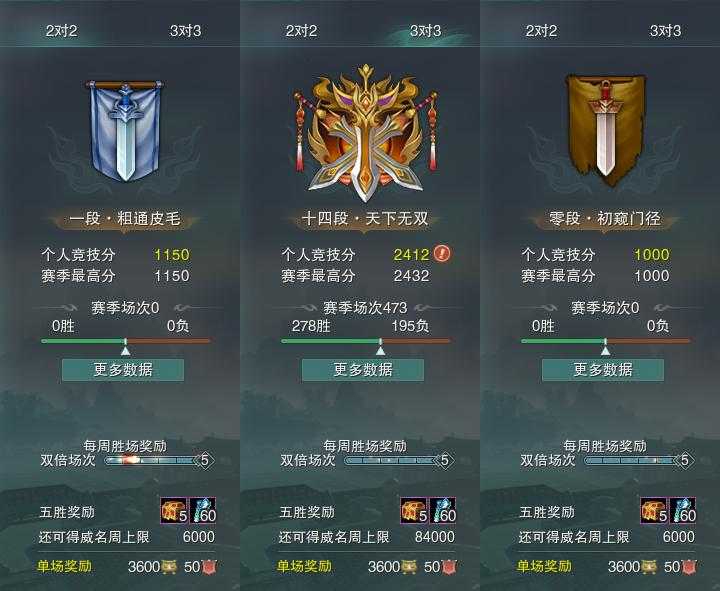Select blue key reward icon in right panel
The height and width of the screenshot is (591, 720).
point(683,511)
